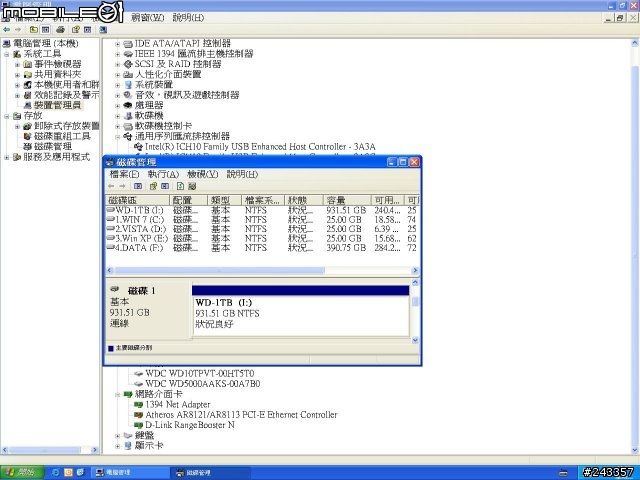This screenshot has width=640, height=480.
Task: Select 磁碟重組工具 icon in left tree
Action: coord(27,136)
